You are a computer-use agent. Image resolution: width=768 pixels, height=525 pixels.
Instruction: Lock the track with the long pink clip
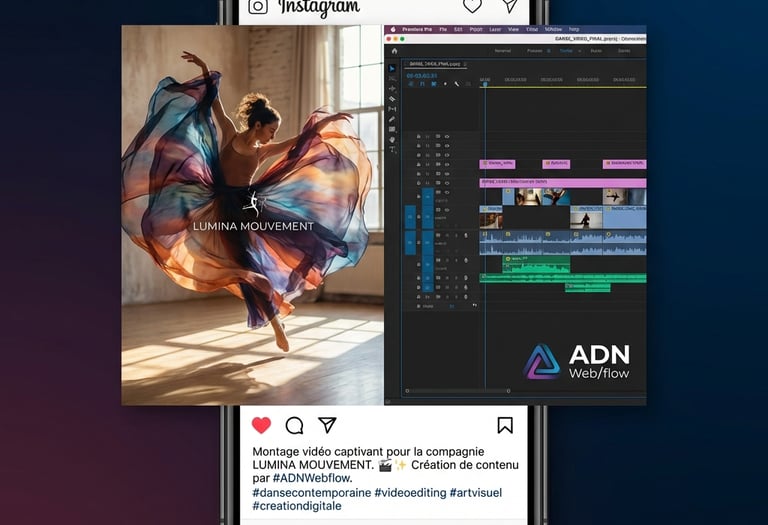tap(419, 183)
